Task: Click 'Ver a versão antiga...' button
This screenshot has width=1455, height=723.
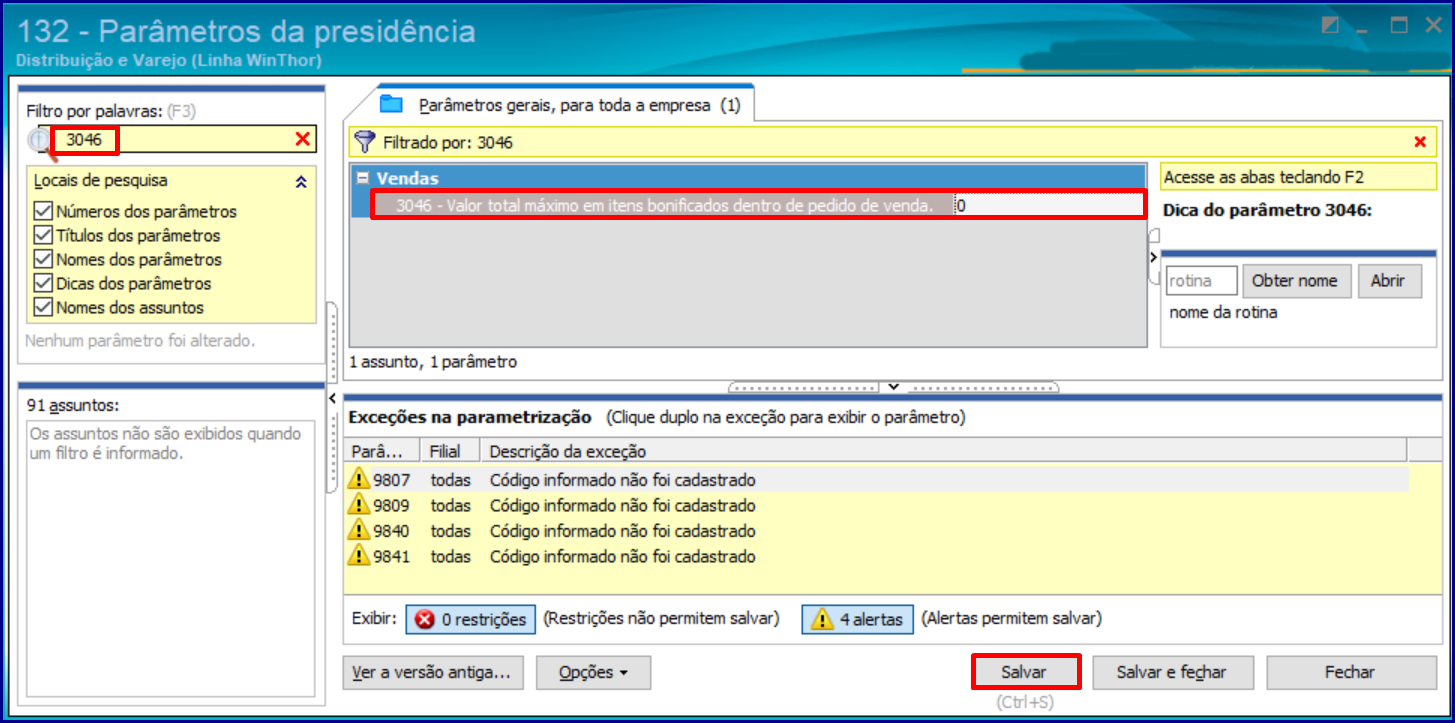Action: click(x=433, y=673)
